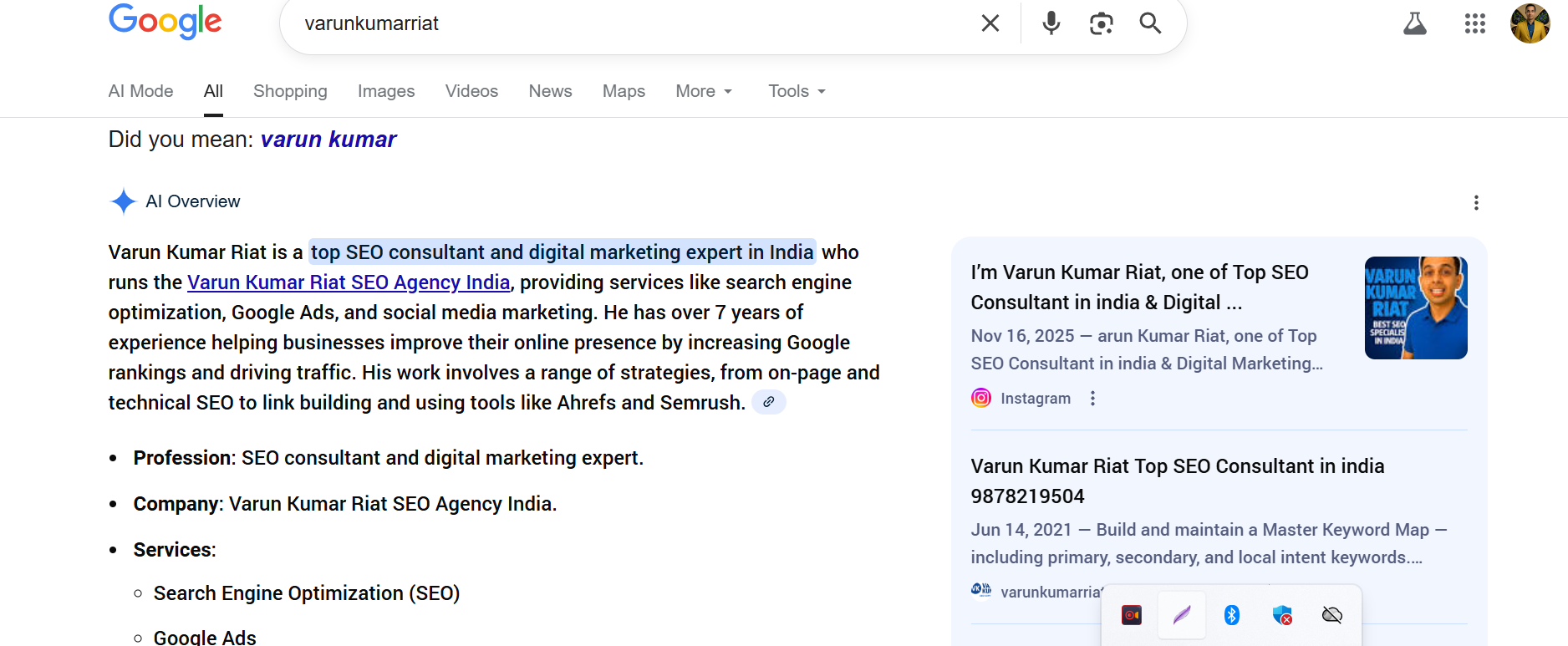Click the Varun Kumar Riat thumbnail image
The height and width of the screenshot is (646, 1568).
(1416, 308)
